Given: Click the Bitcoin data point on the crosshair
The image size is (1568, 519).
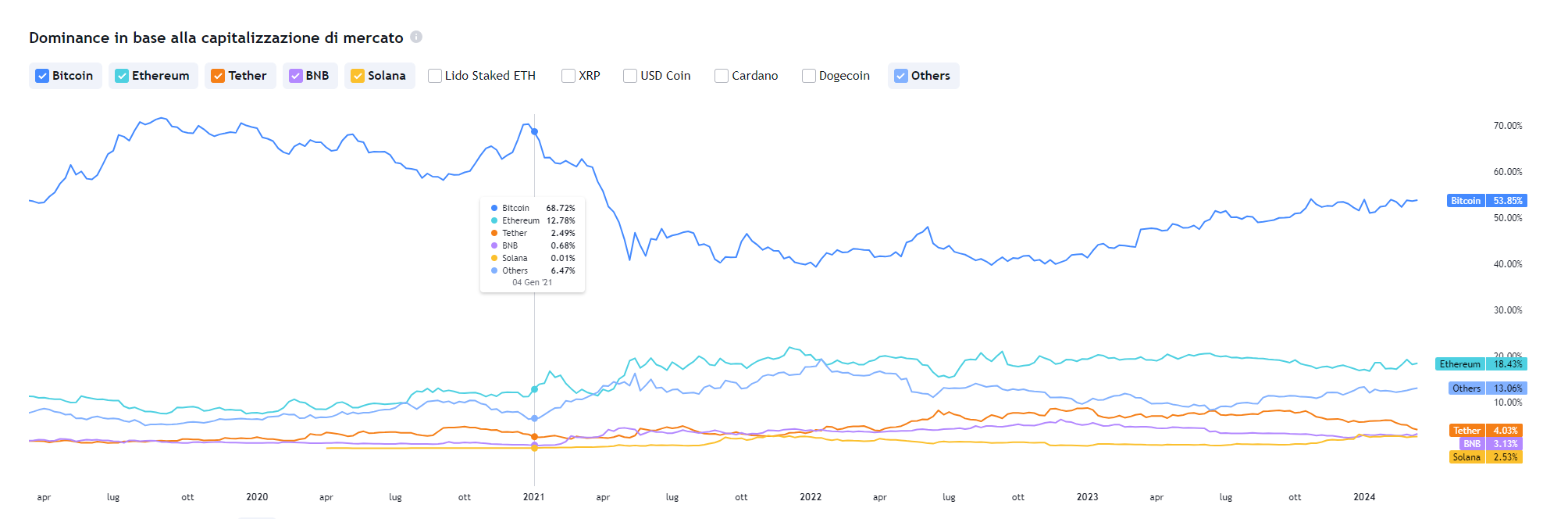Looking at the screenshot, I should point(534,132).
